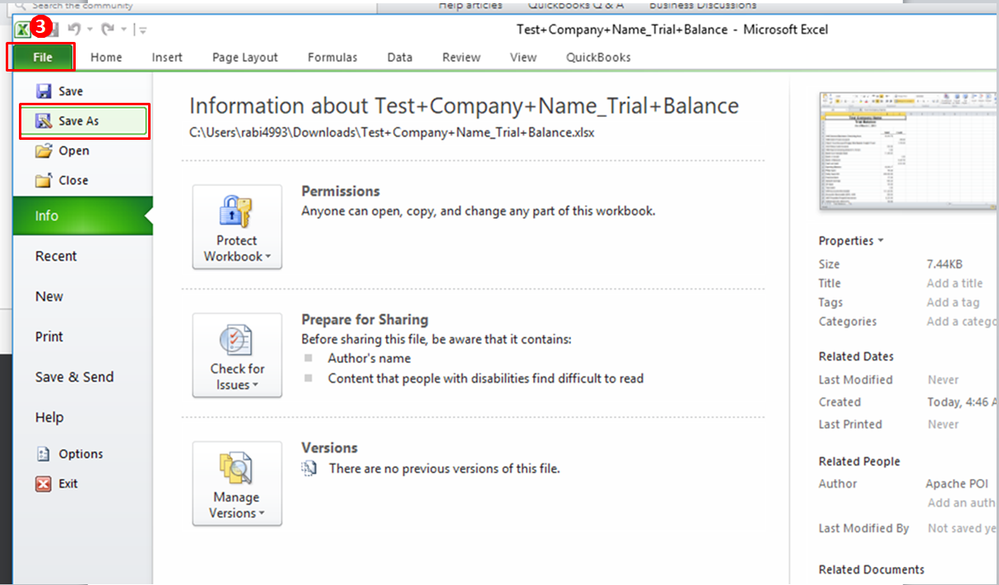Choose Save As in the File menu

click(x=84, y=121)
